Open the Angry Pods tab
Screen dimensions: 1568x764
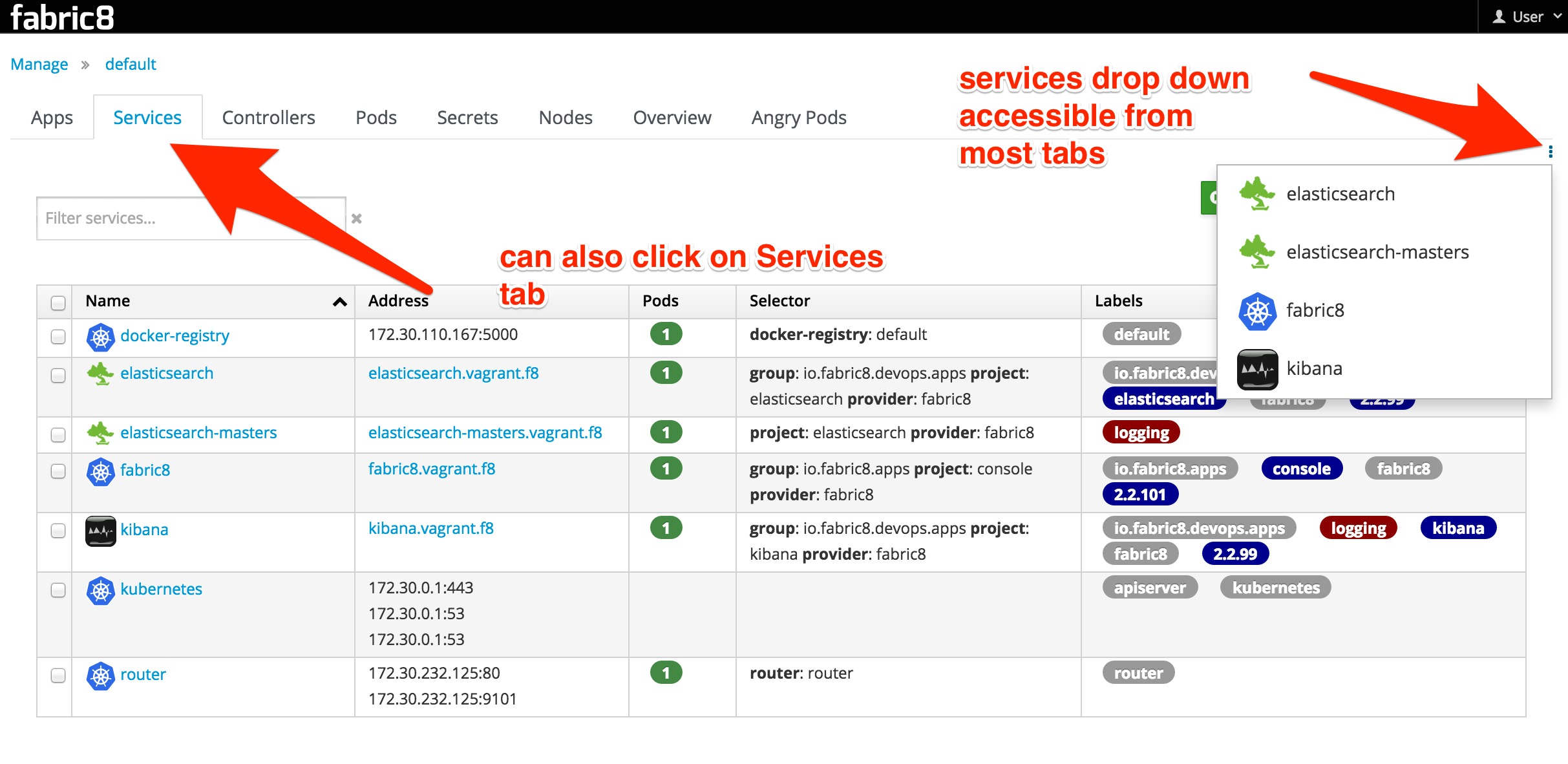(798, 118)
